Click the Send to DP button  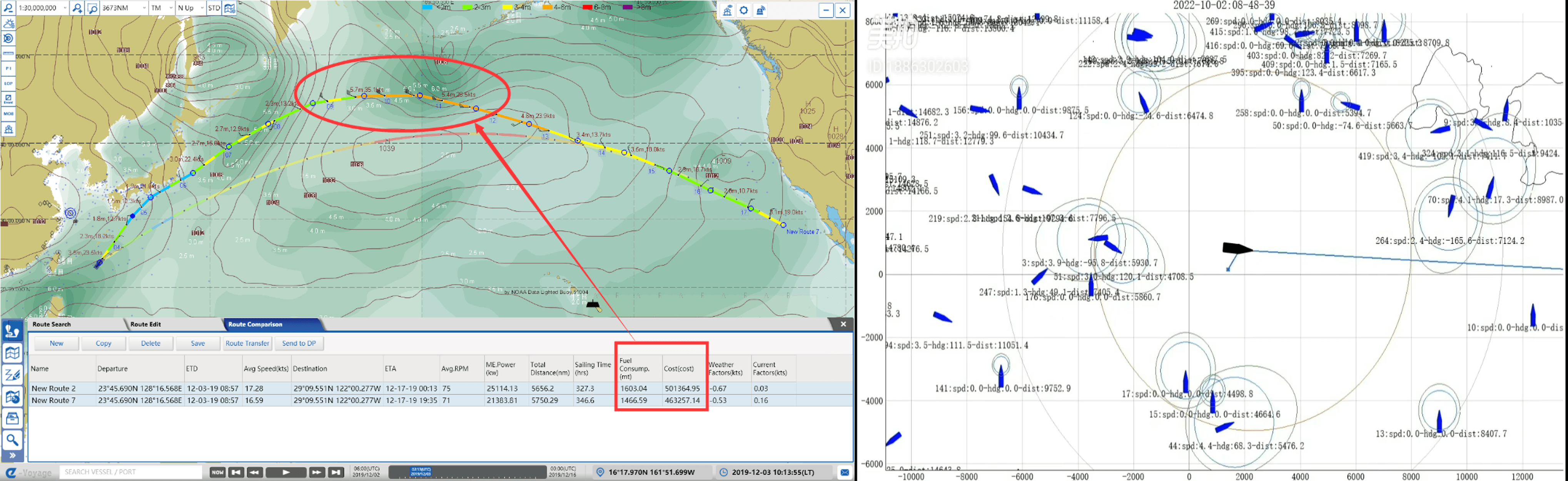pos(299,343)
